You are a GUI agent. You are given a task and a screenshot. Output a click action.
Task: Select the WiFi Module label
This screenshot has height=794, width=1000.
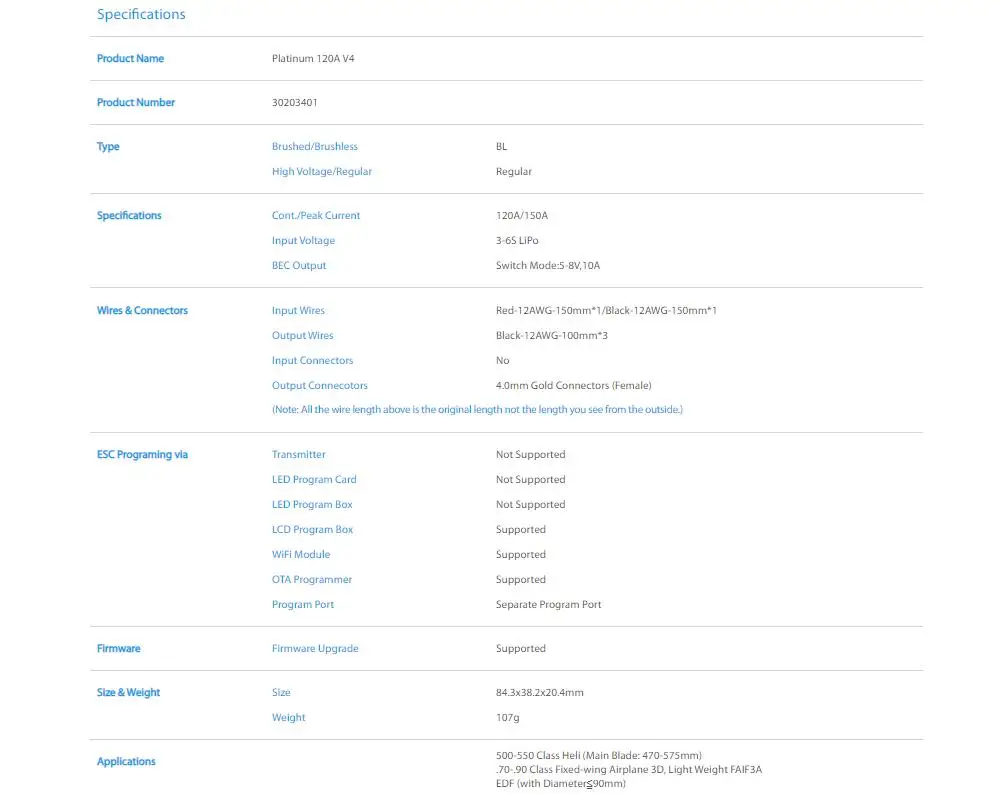(x=301, y=554)
